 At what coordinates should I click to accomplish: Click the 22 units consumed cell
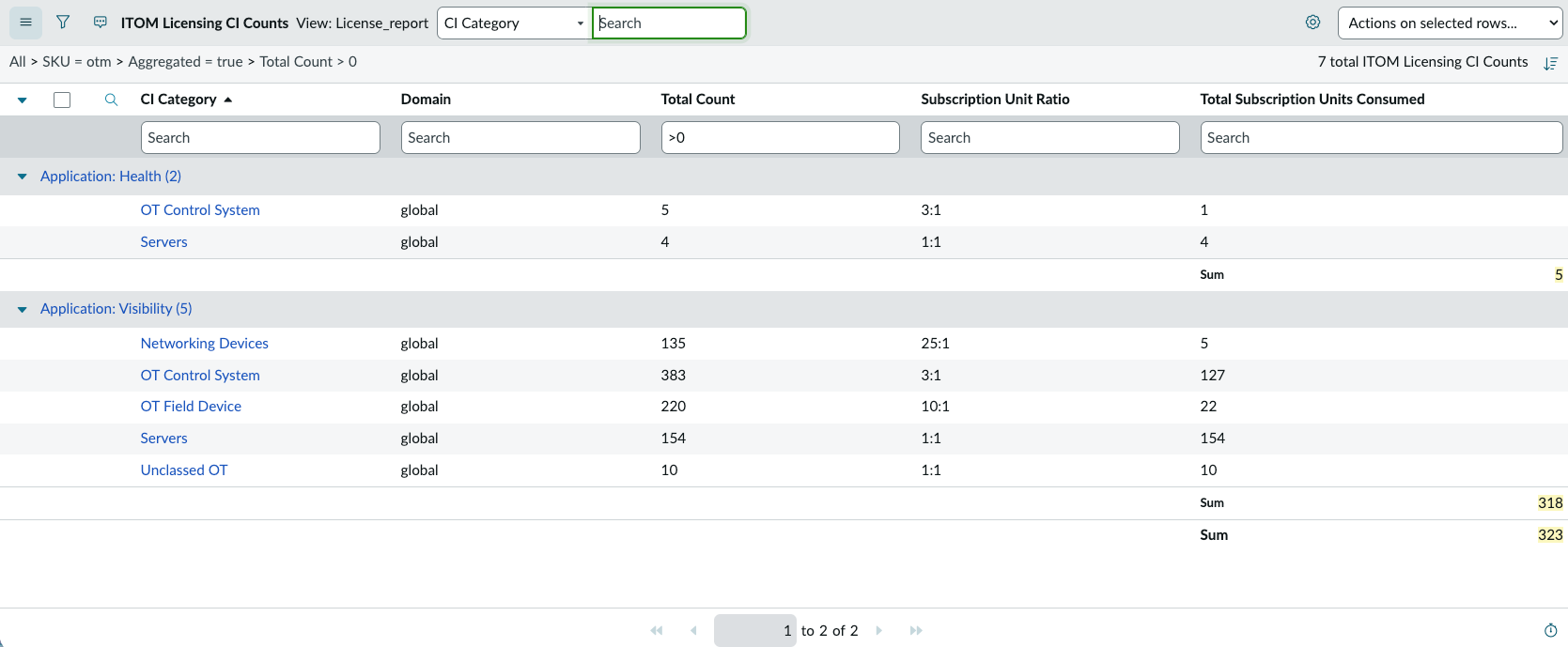click(1208, 407)
